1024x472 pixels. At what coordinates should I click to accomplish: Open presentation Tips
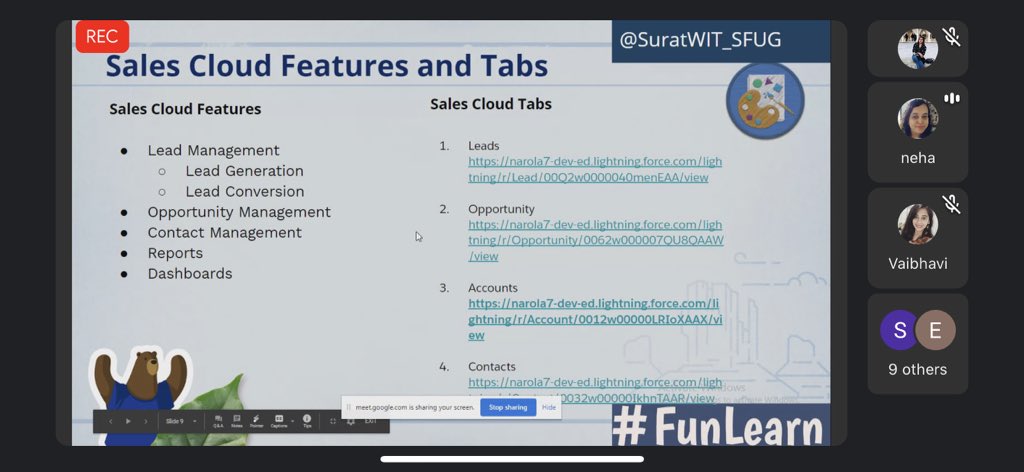point(307,422)
